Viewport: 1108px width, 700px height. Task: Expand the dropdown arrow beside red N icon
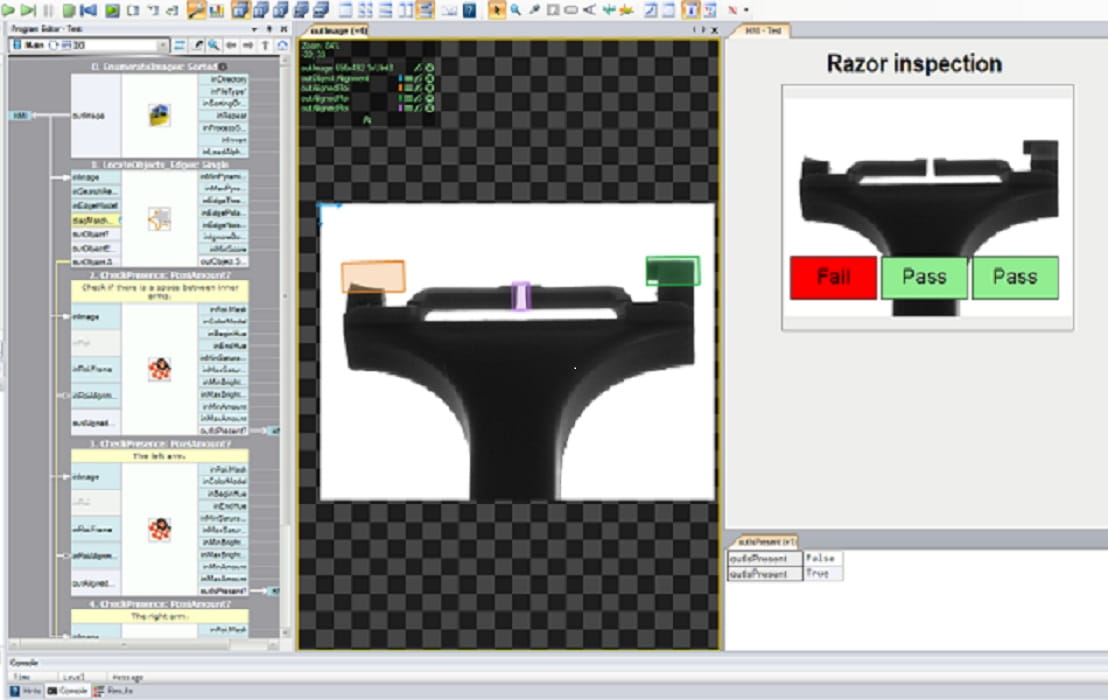click(x=745, y=10)
